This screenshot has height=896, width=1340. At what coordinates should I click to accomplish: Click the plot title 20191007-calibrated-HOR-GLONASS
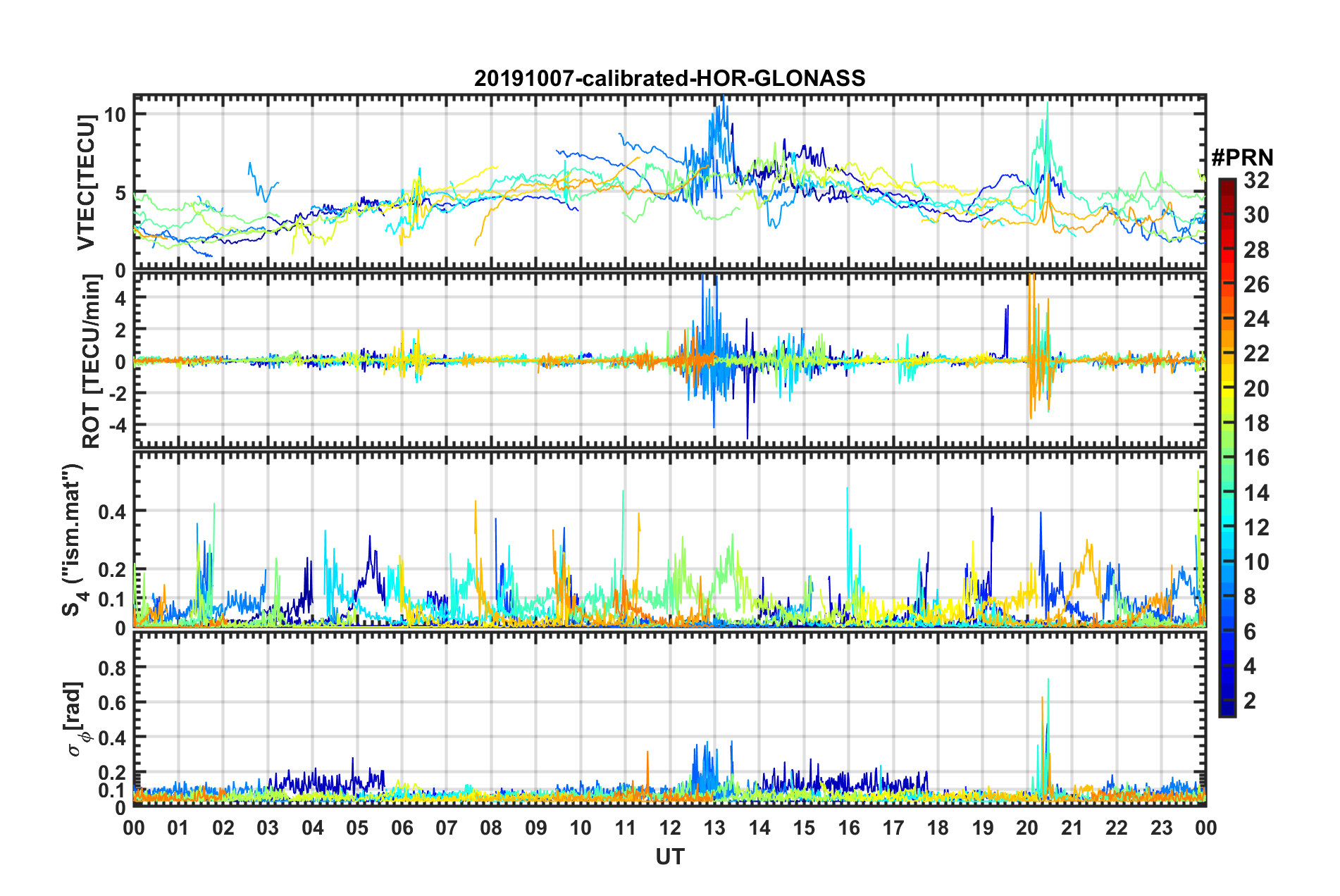669,78
